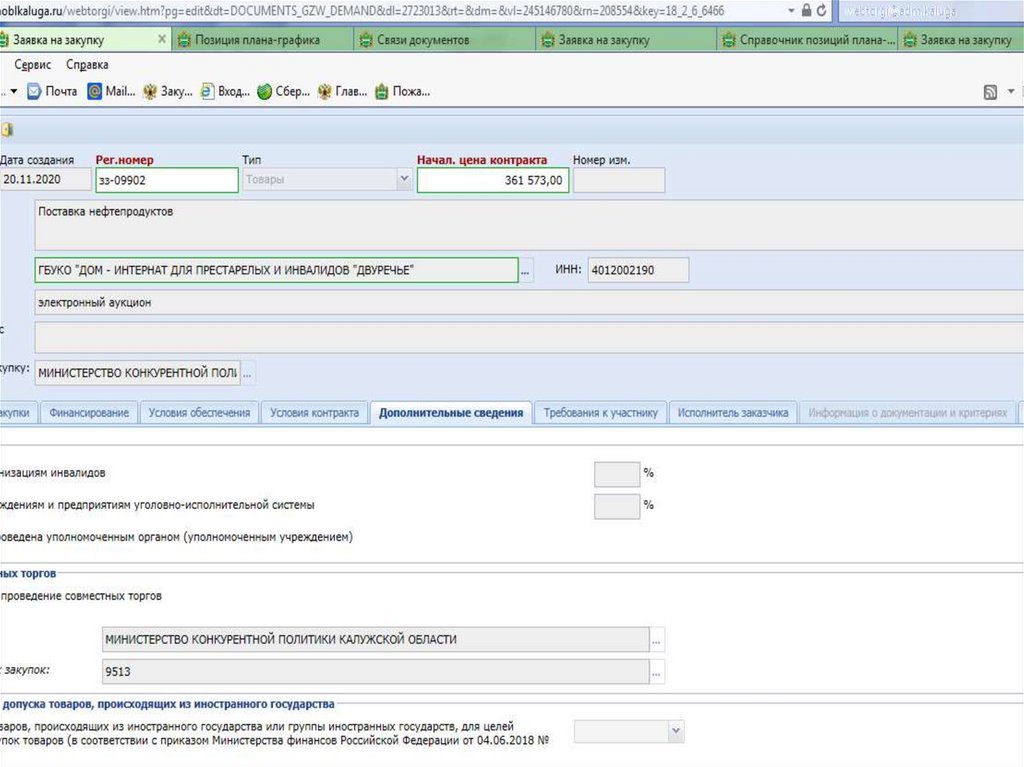The height and width of the screenshot is (767, 1024).
Task: Expand the Тип dropdown showing Товары
Action: 404,180
